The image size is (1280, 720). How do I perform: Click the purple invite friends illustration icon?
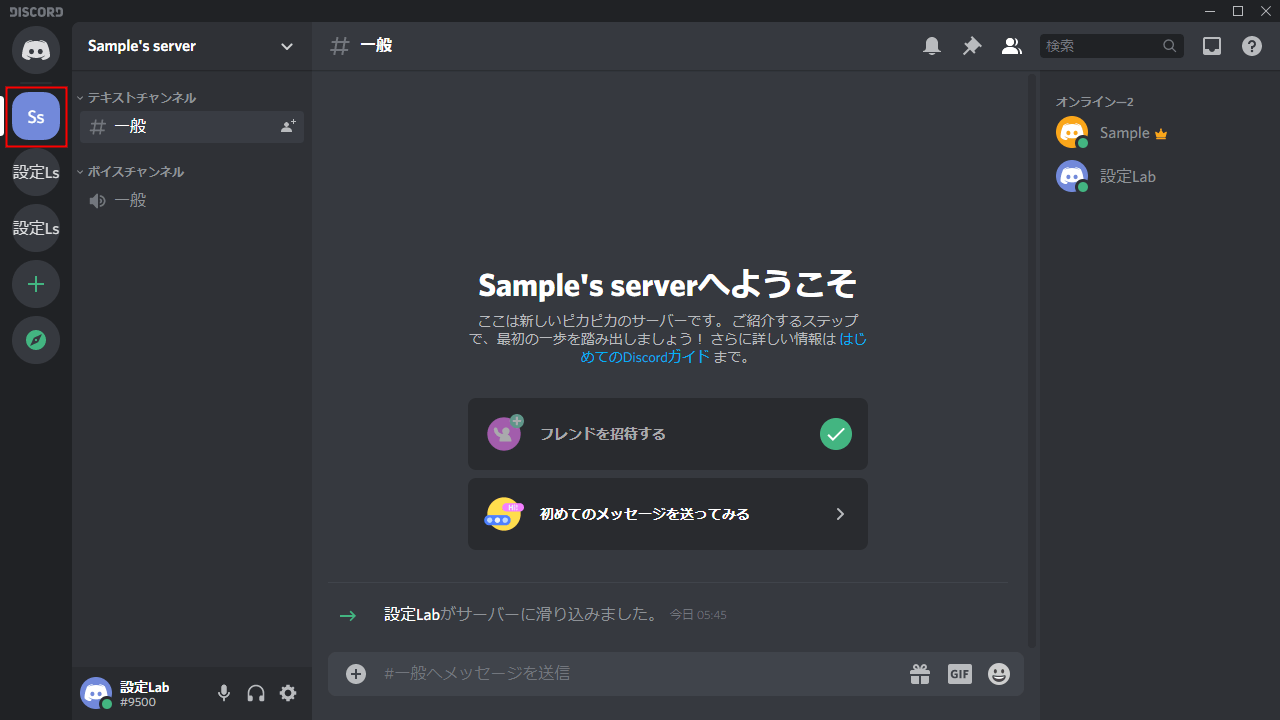pos(505,433)
